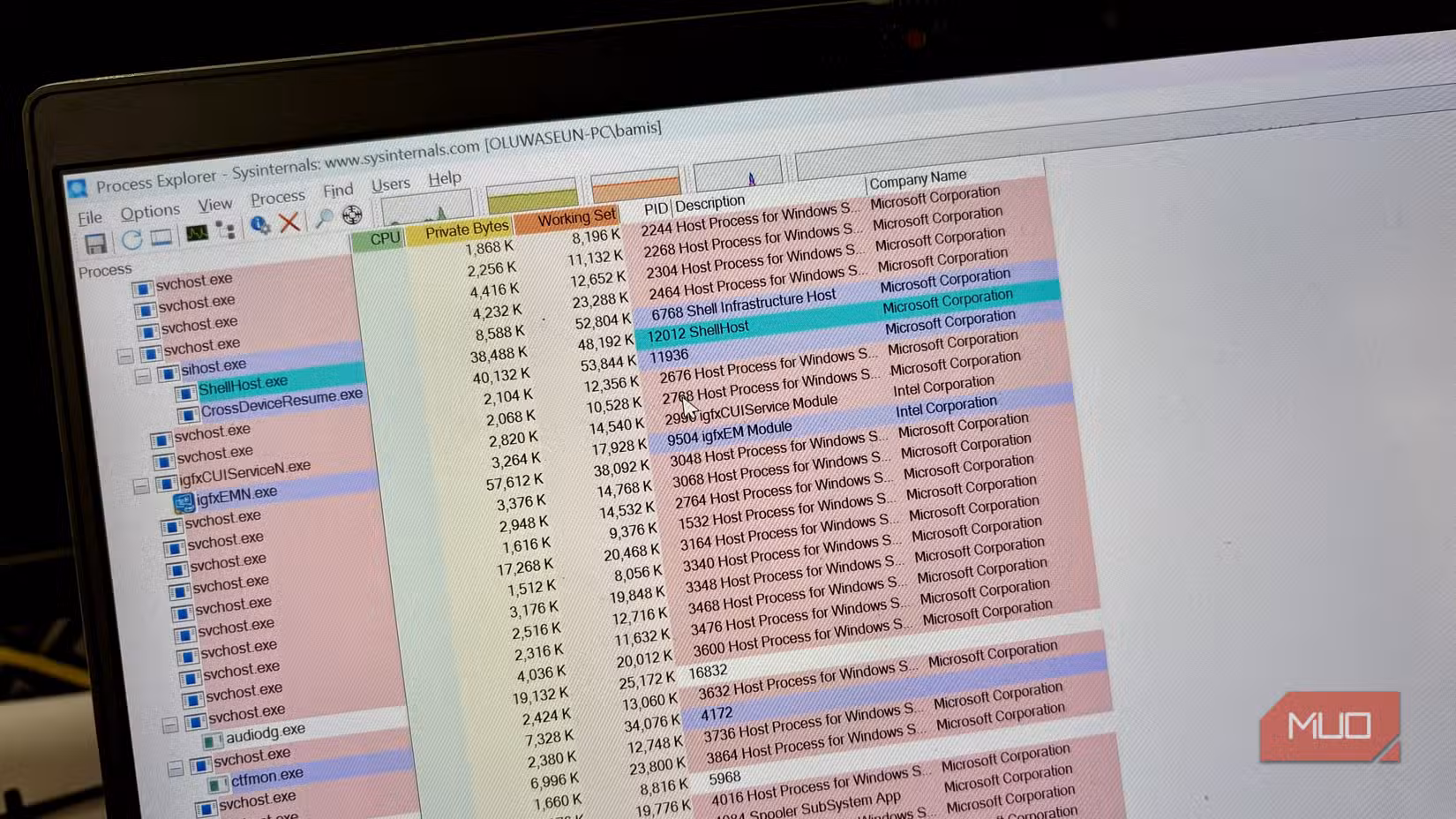Click the "Spooler SubSystem App" description
Image resolution: width=1456 pixels, height=819 pixels.
coord(826,803)
